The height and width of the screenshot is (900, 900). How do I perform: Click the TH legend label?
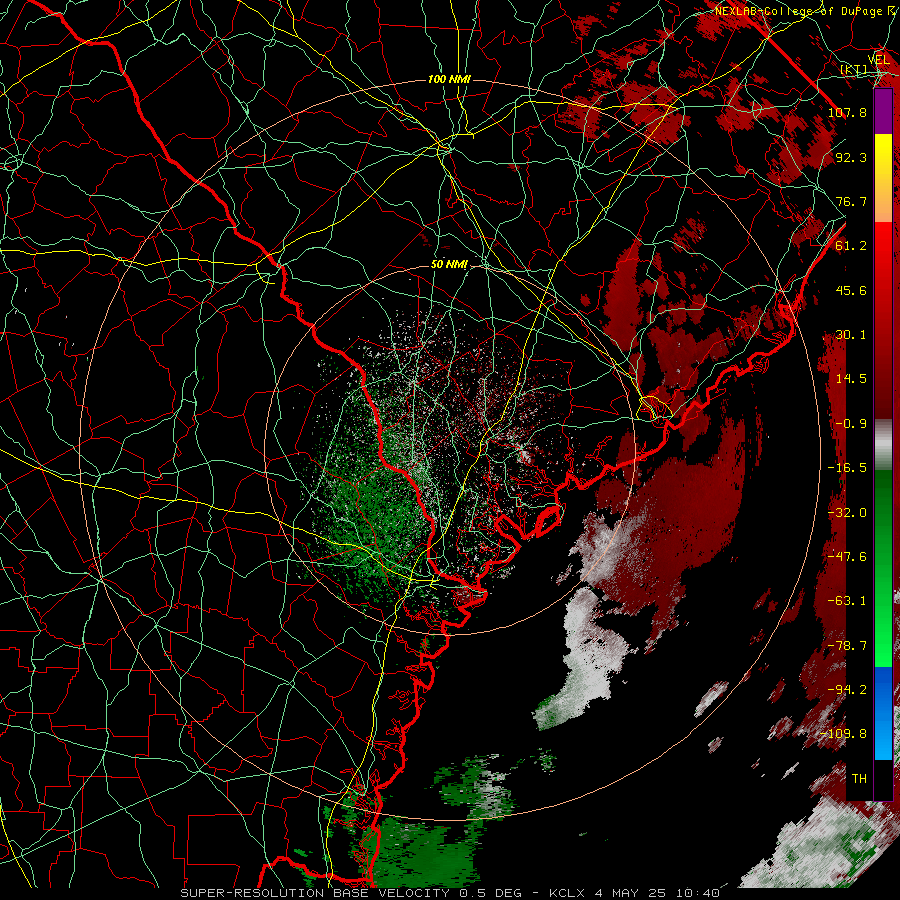point(859,779)
